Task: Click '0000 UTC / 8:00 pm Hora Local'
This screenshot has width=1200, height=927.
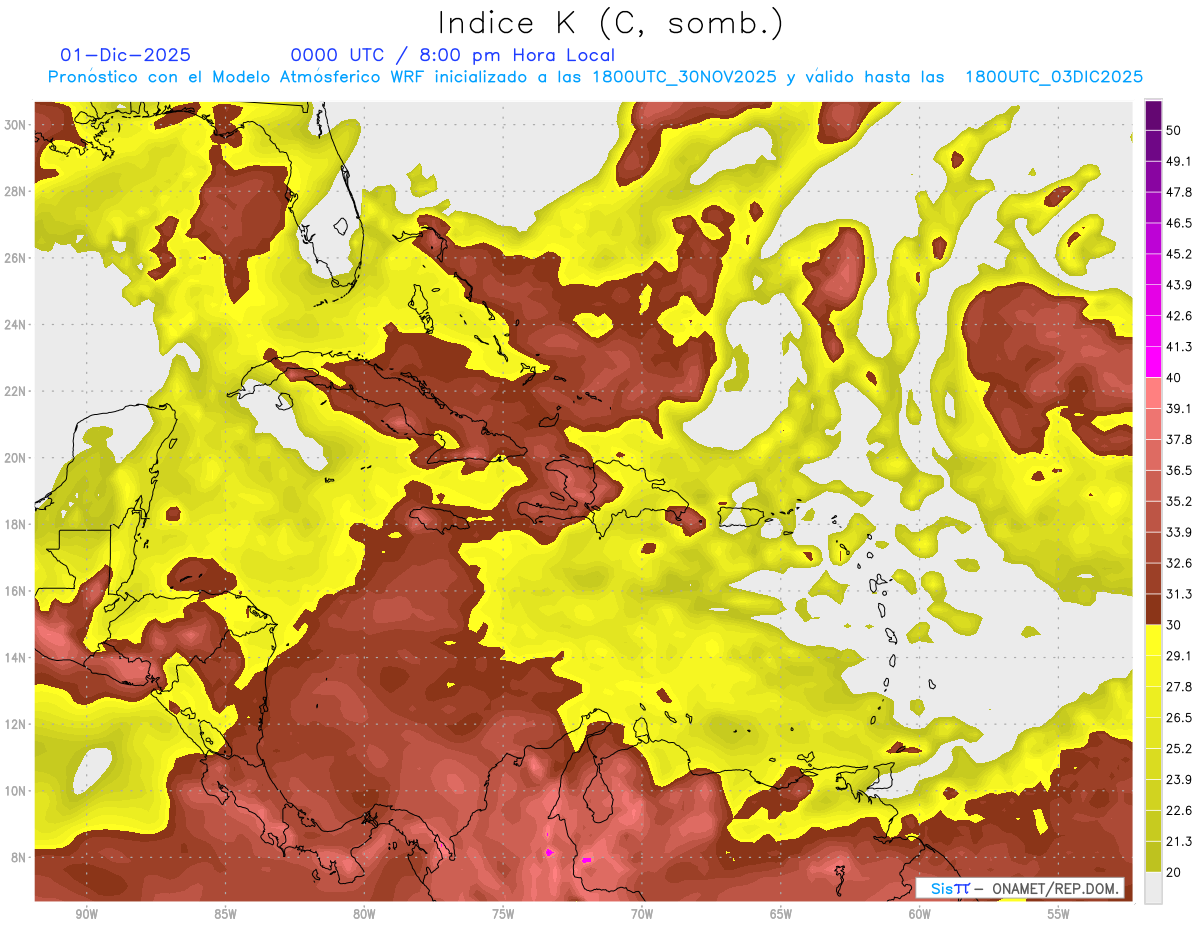Action: coord(452,55)
